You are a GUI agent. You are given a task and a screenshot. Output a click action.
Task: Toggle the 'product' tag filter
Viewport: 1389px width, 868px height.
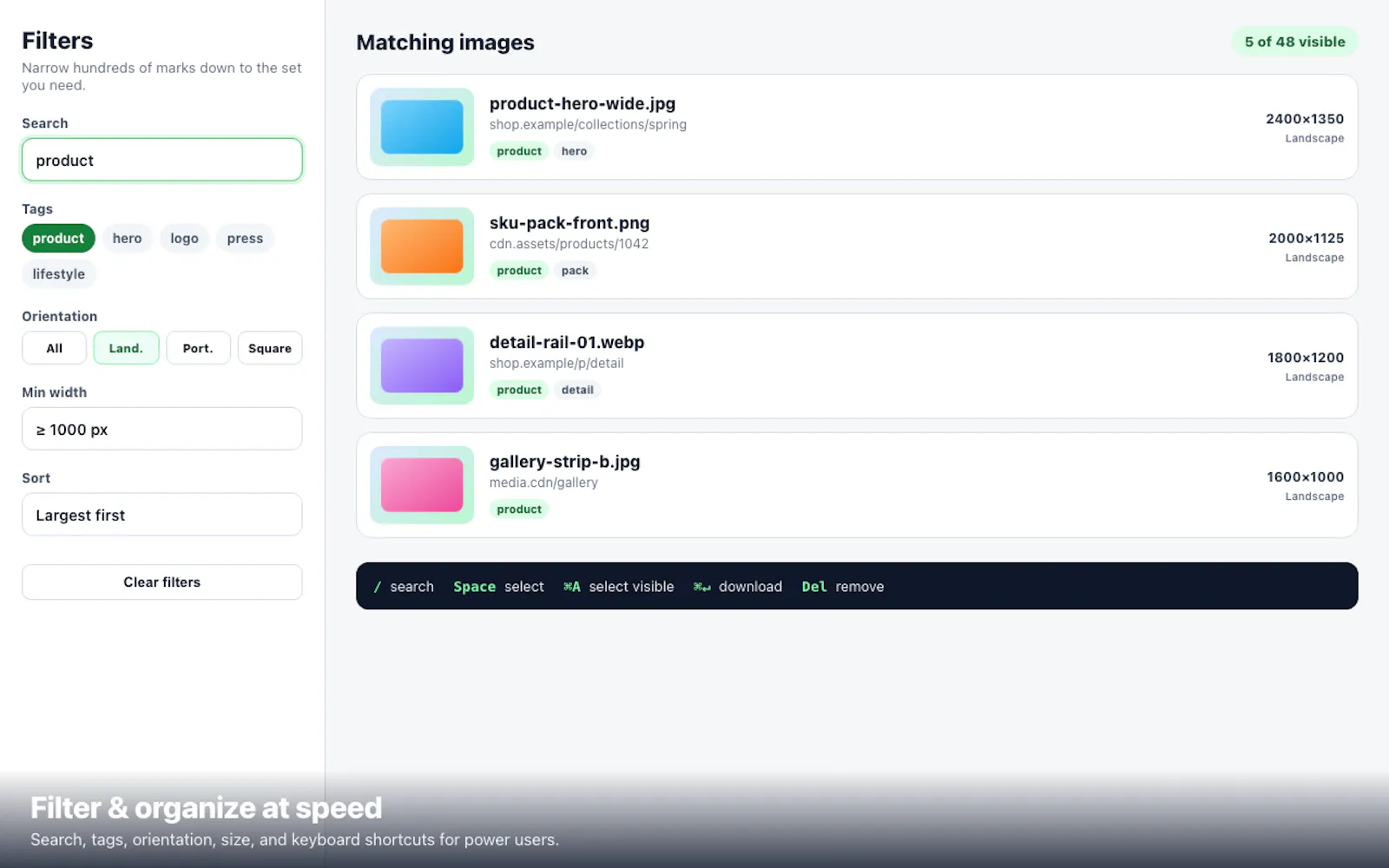point(58,238)
